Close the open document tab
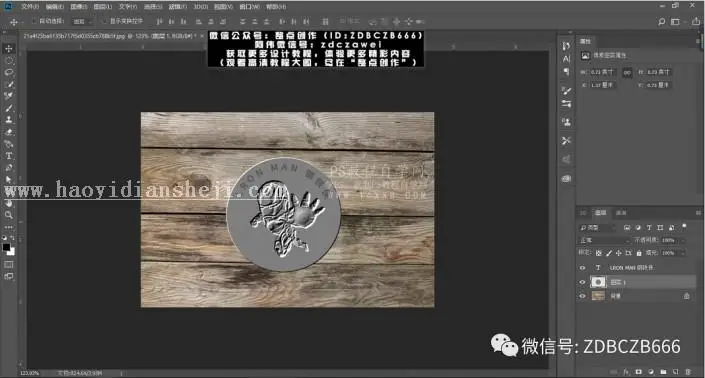705x378 pixels. tap(201, 36)
